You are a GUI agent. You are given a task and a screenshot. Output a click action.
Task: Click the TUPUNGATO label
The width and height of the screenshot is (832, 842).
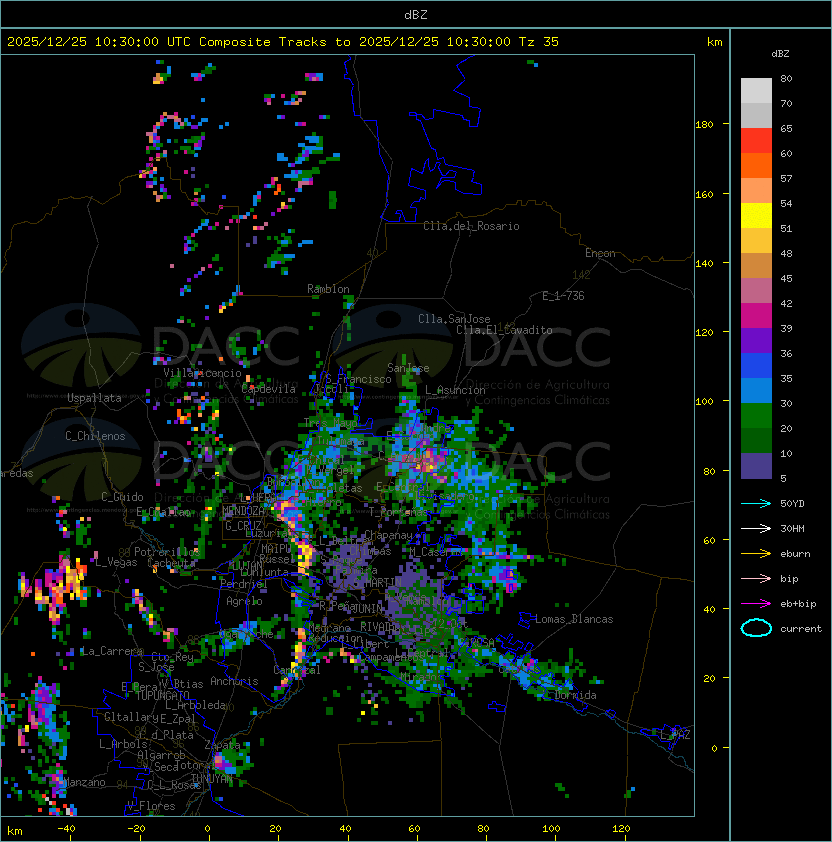click(162, 695)
